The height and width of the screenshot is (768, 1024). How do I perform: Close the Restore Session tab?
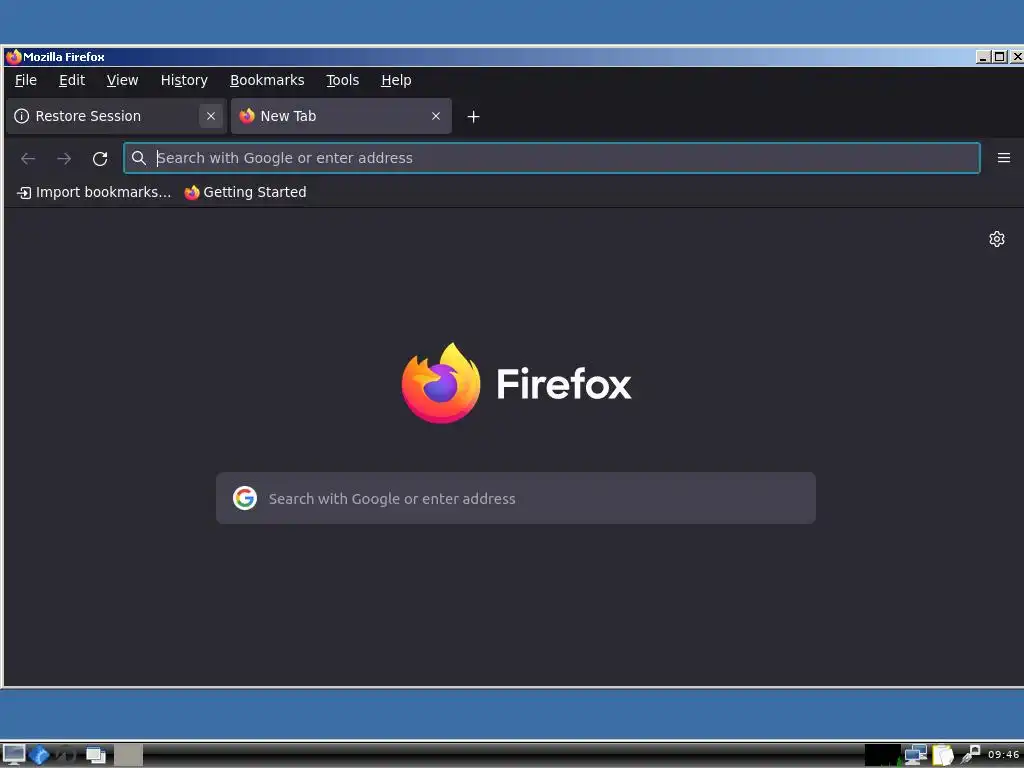211,116
